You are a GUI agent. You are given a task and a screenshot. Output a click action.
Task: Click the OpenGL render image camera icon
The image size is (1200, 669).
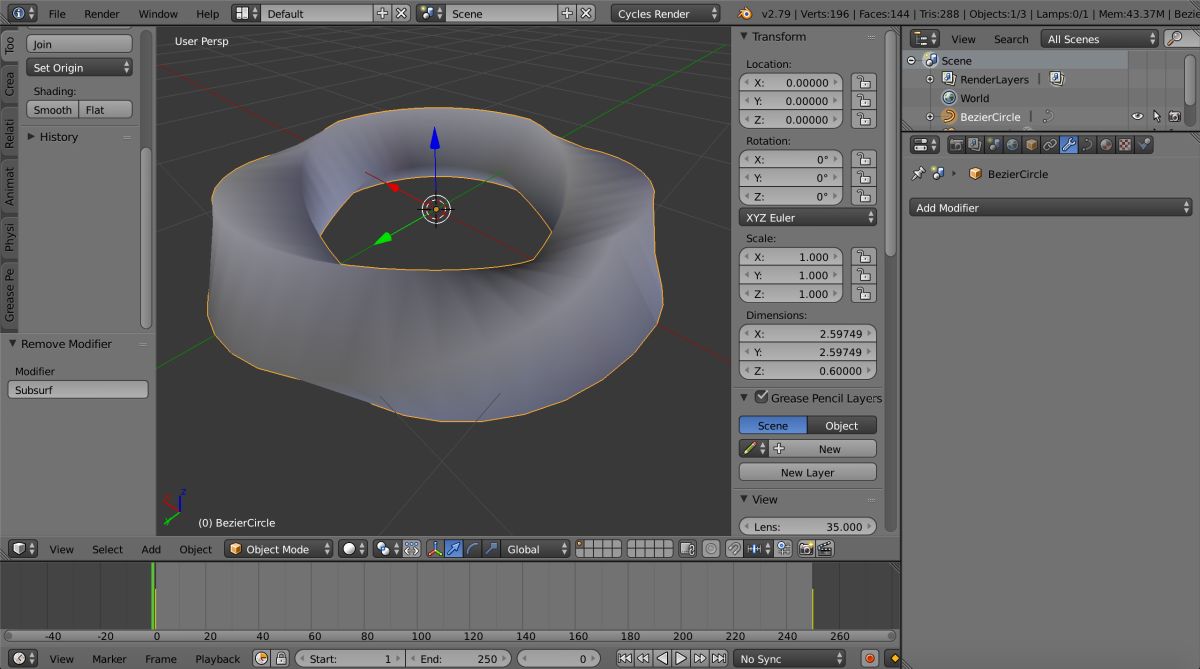click(806, 548)
